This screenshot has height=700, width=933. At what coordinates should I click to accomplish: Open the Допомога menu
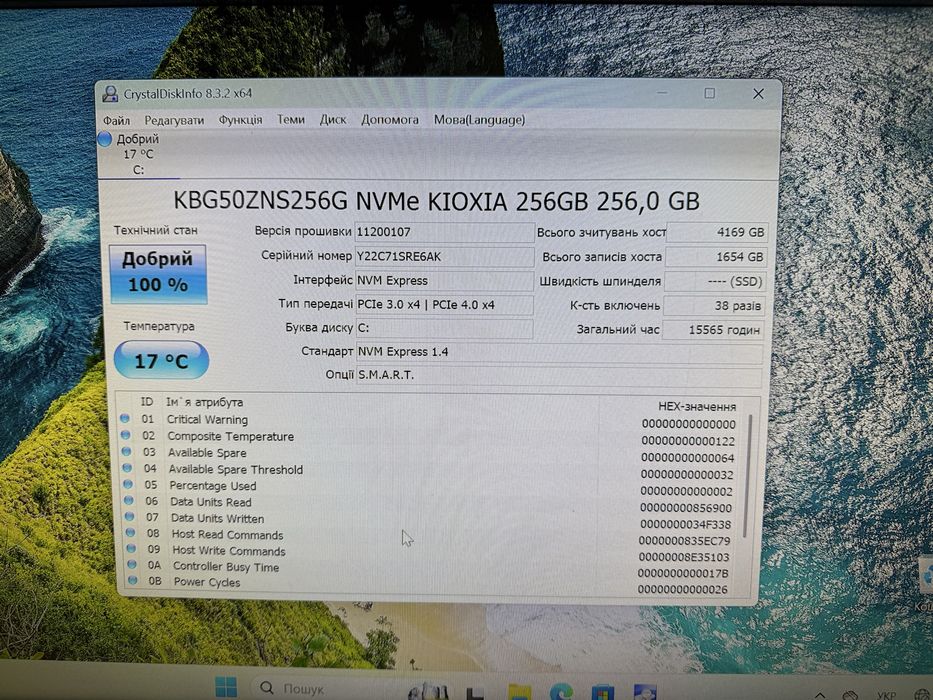pyautogui.click(x=390, y=120)
